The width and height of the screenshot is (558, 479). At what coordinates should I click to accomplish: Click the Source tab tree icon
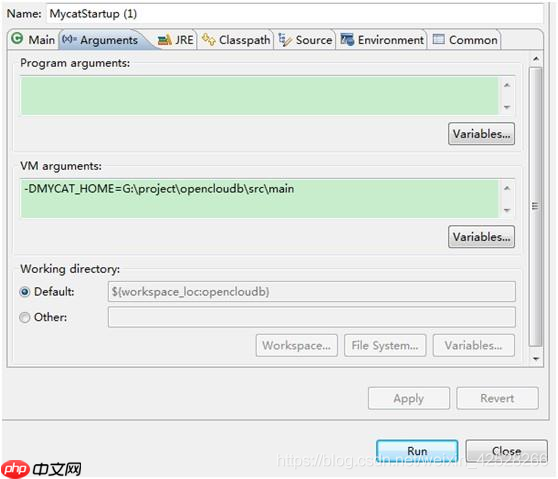(x=285, y=40)
